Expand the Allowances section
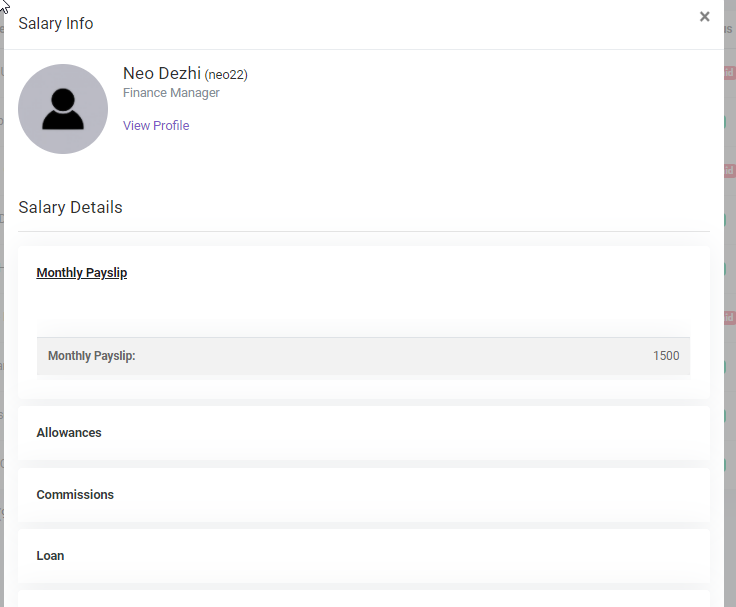736x607 pixels. [69, 433]
